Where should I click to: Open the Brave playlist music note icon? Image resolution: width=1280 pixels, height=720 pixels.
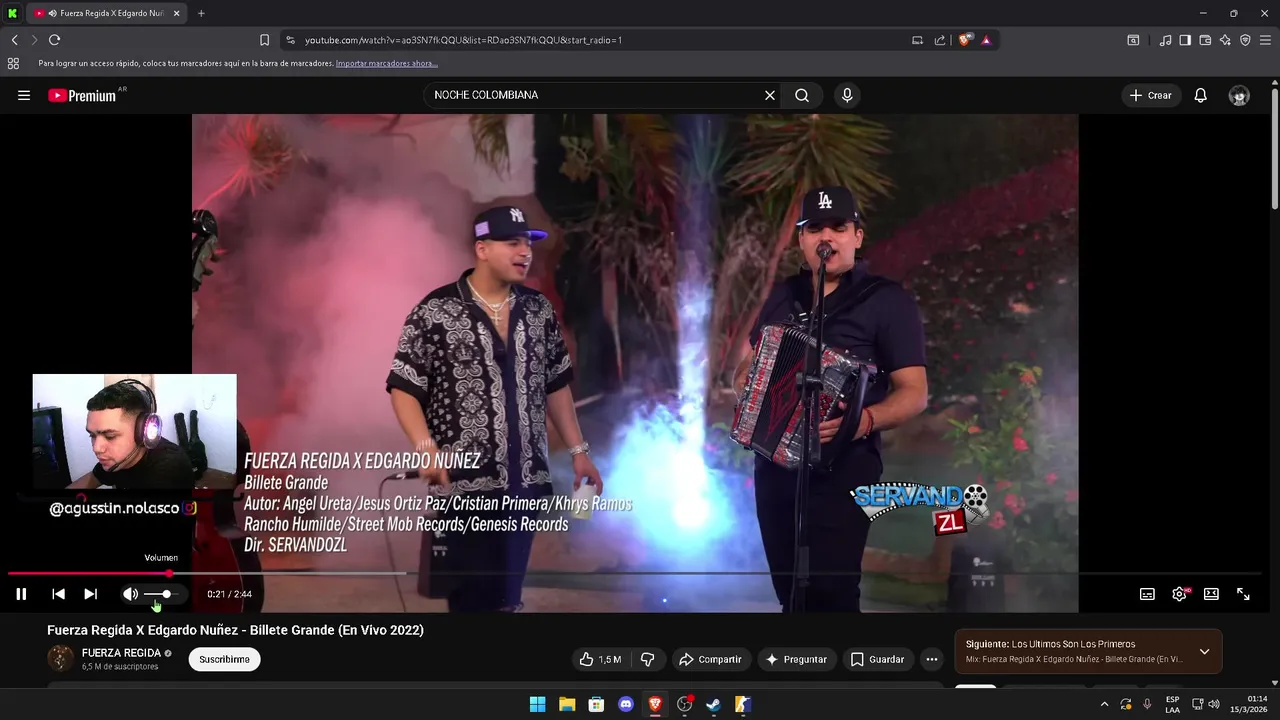1165,40
